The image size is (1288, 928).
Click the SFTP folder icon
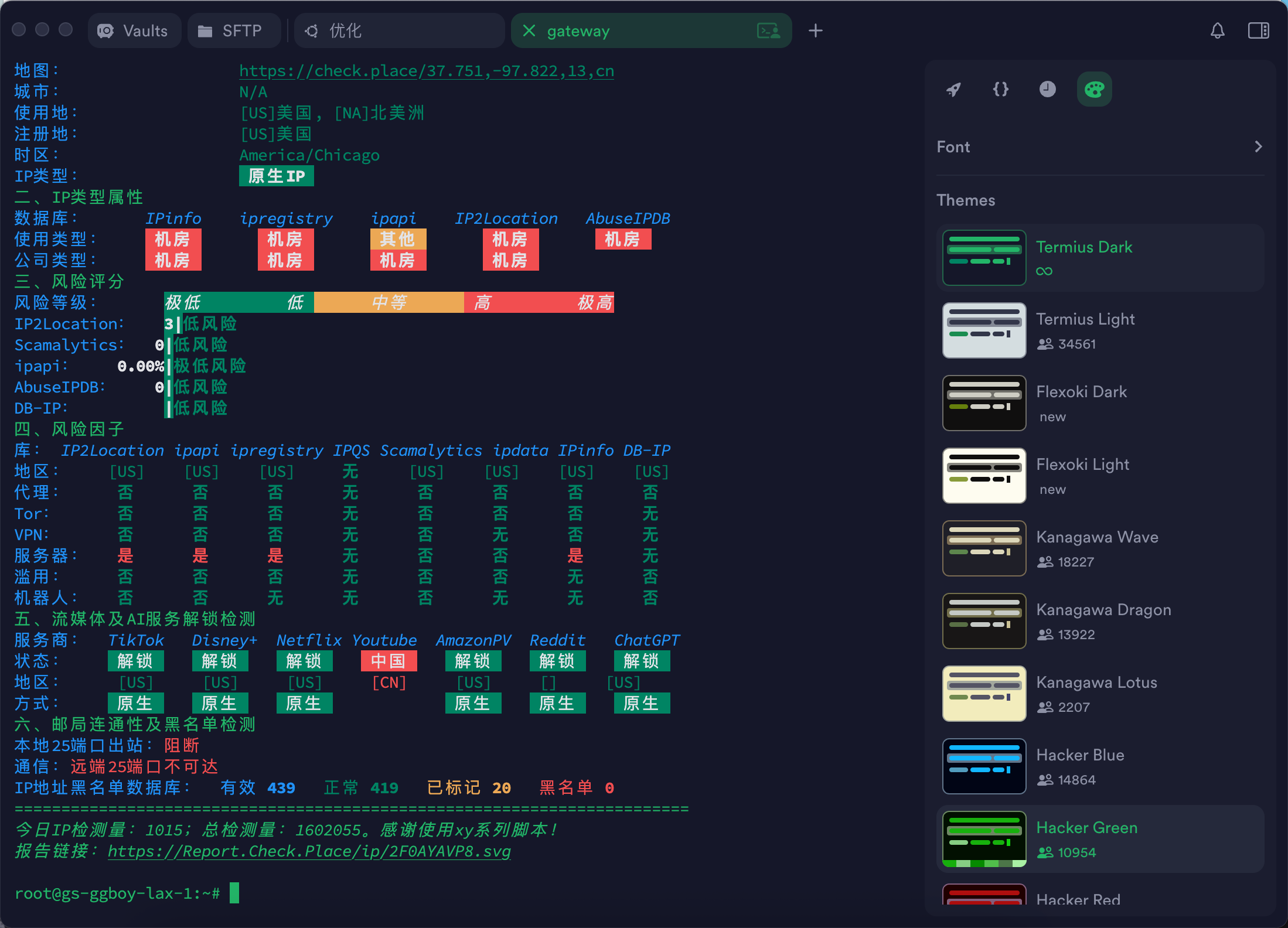[x=205, y=31]
